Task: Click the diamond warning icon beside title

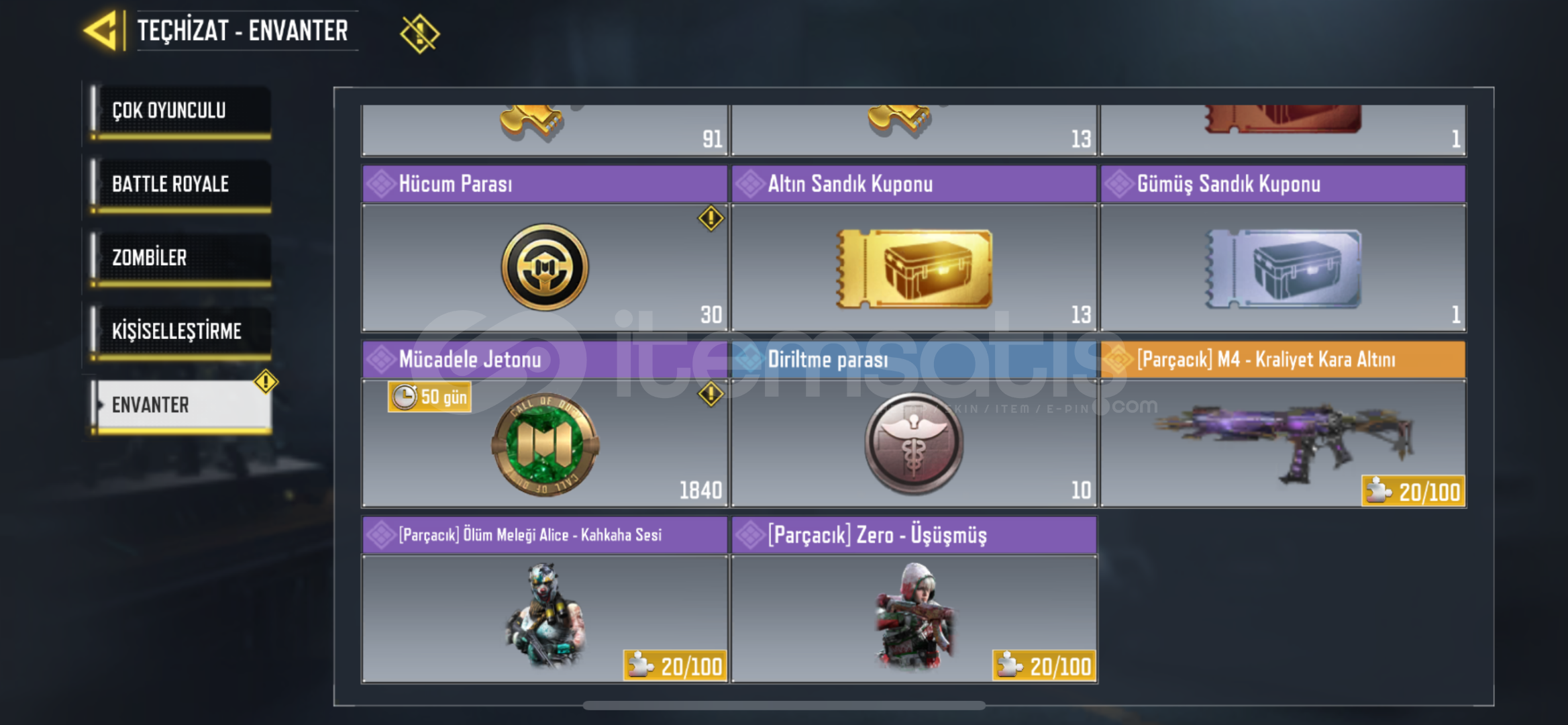Action: 419,33
